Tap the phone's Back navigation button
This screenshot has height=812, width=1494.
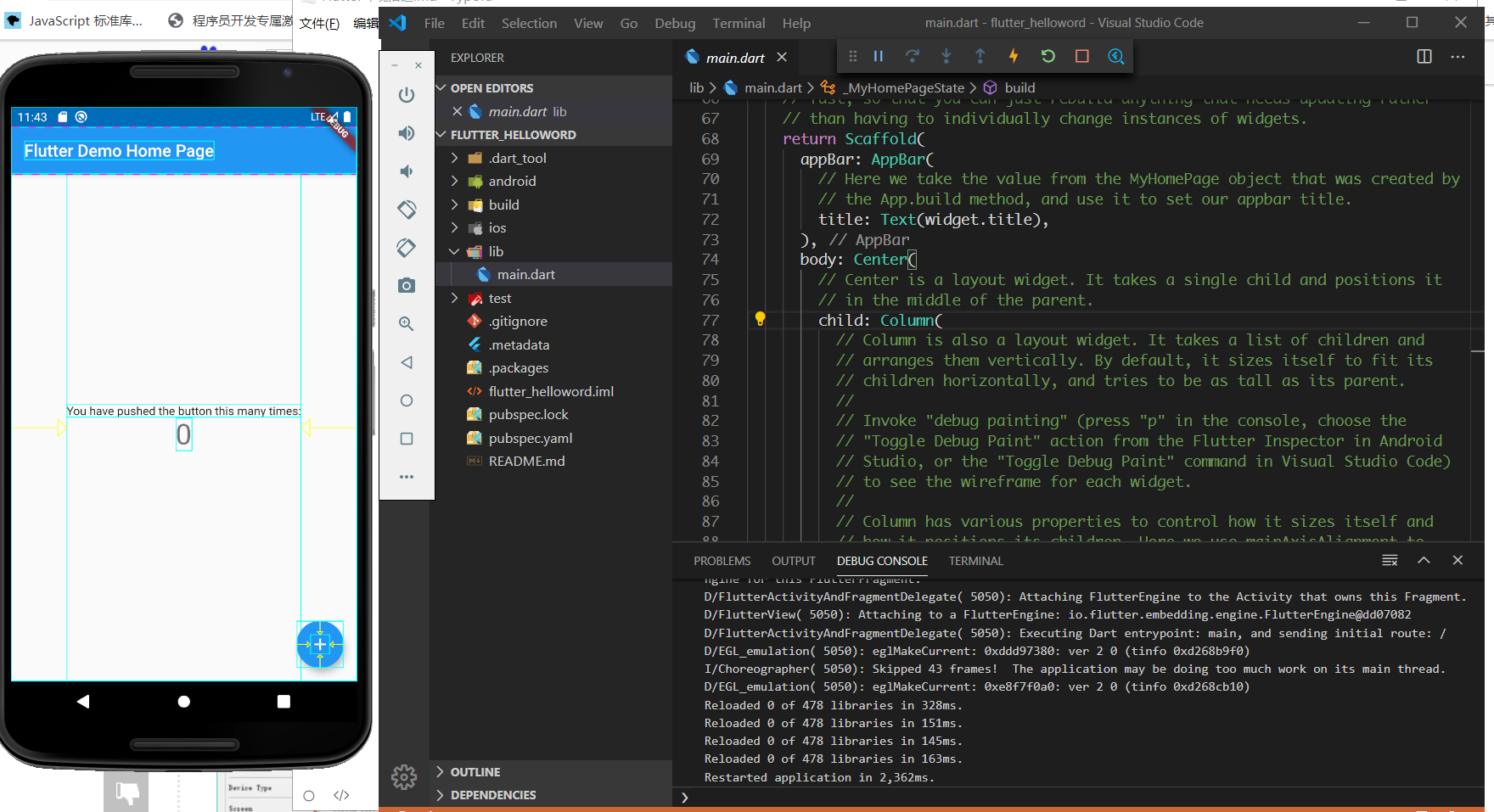click(x=83, y=701)
